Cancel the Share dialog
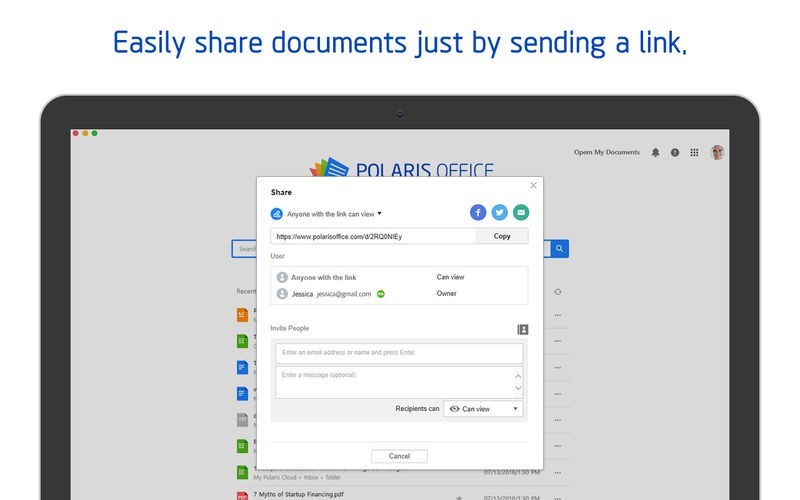 [x=399, y=456]
